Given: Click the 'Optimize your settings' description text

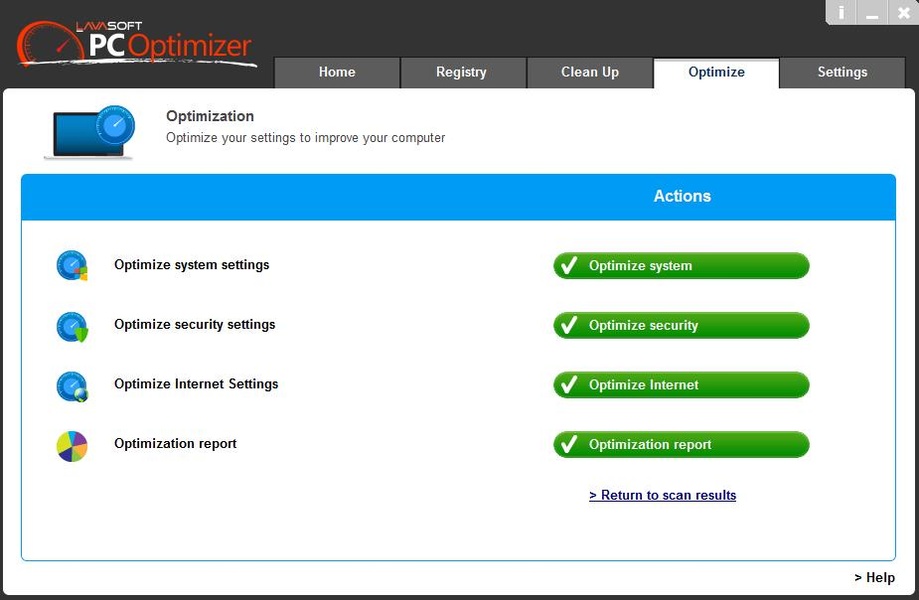Looking at the screenshot, I should coord(305,138).
